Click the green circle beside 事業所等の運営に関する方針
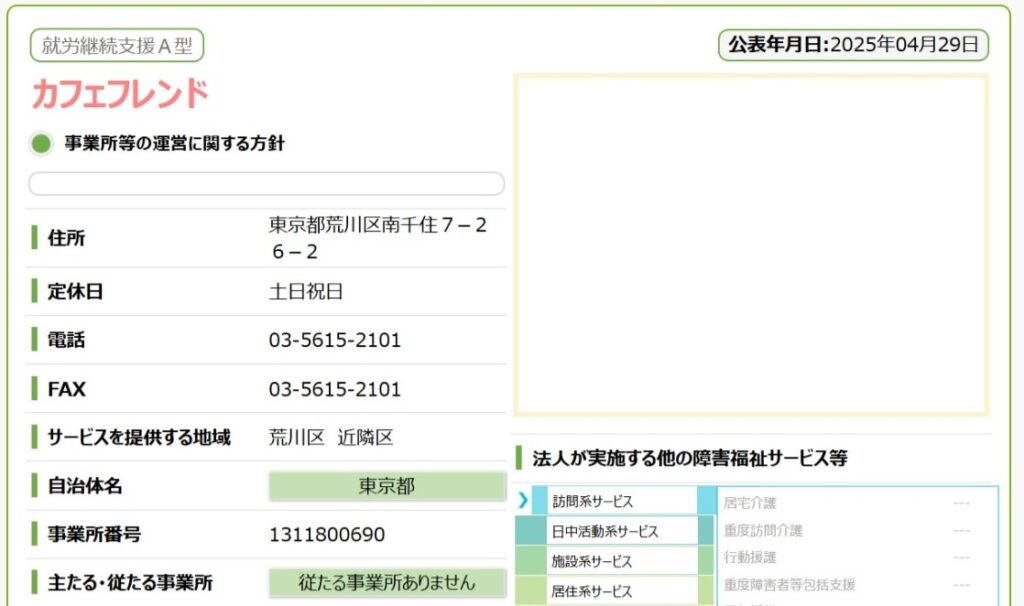Viewport: 1024px width, 606px height. (x=41, y=143)
